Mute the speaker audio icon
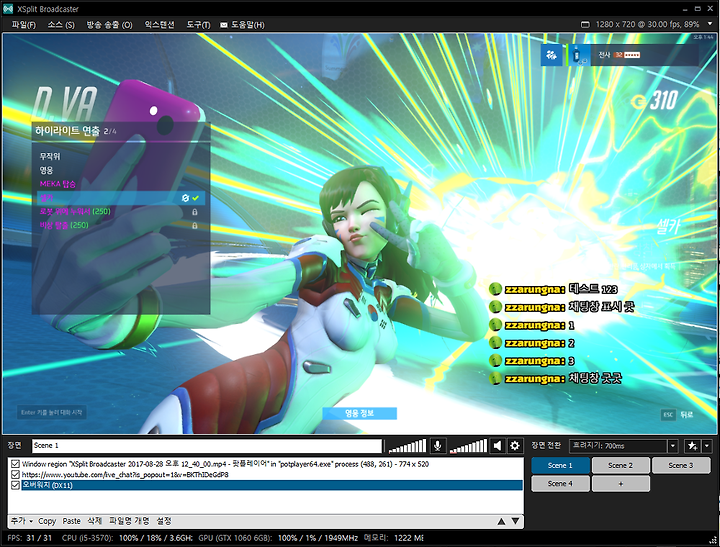 point(498,445)
